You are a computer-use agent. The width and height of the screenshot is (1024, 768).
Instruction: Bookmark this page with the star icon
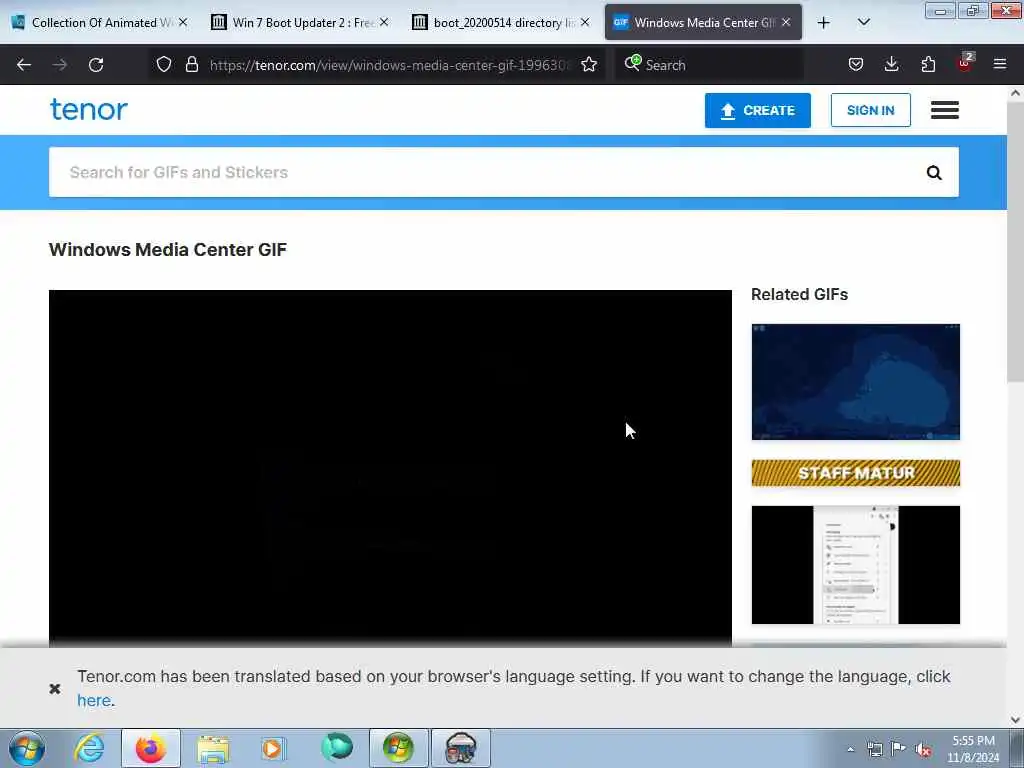589,64
